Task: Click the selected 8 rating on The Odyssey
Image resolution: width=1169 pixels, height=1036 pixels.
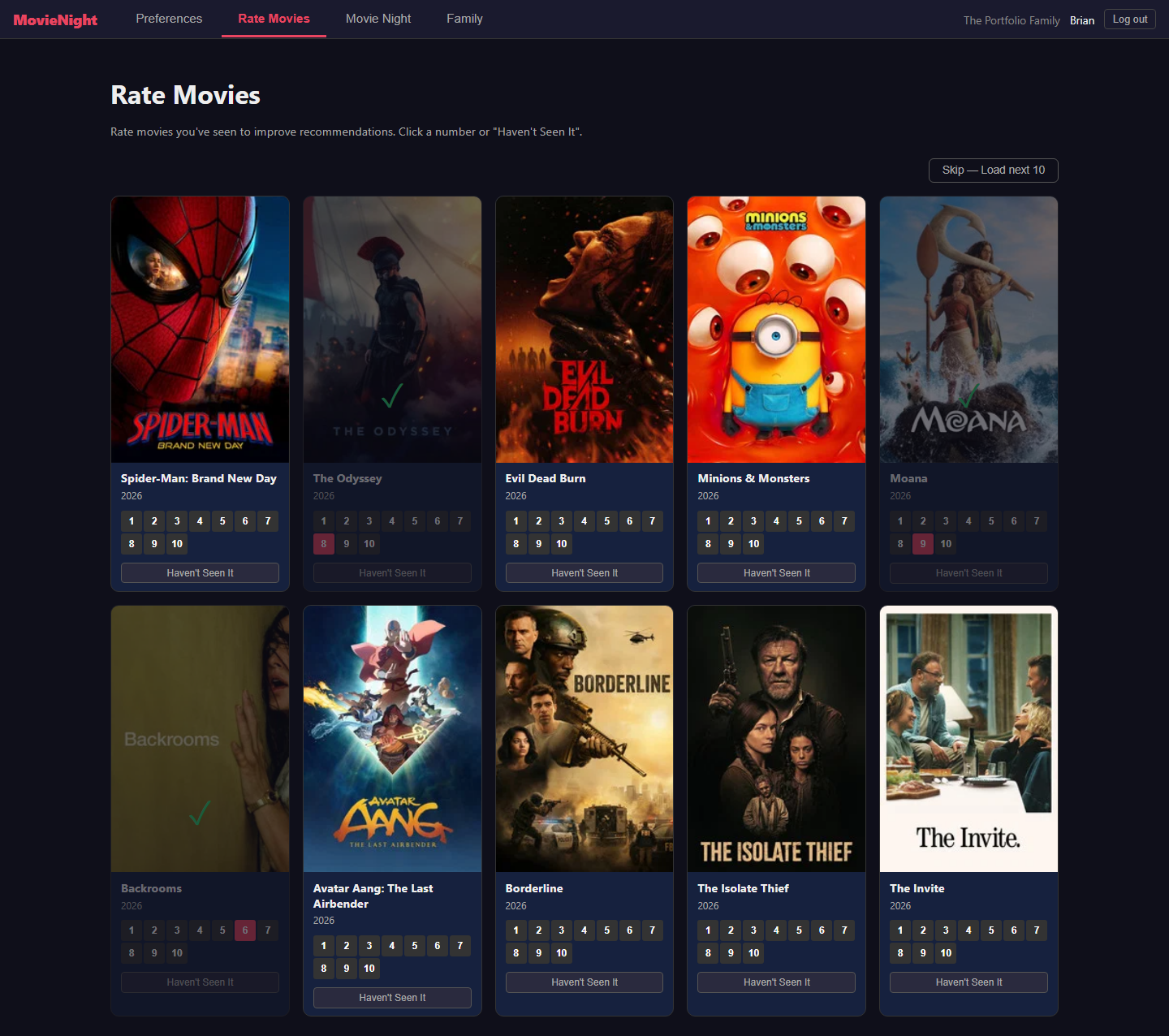Action: [324, 544]
